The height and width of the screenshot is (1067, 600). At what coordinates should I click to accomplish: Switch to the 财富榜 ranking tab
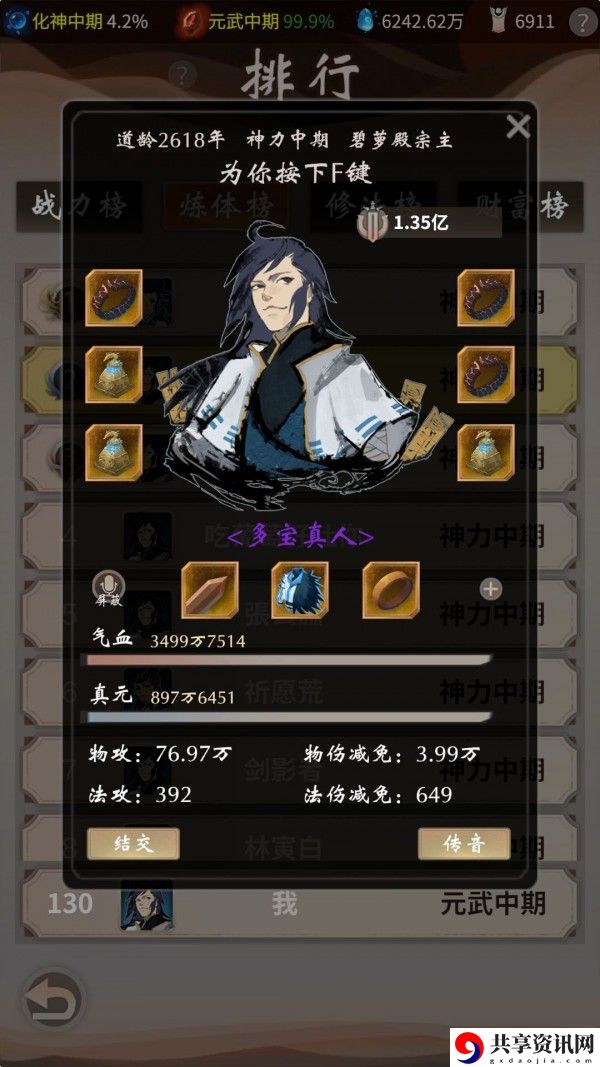(520, 206)
